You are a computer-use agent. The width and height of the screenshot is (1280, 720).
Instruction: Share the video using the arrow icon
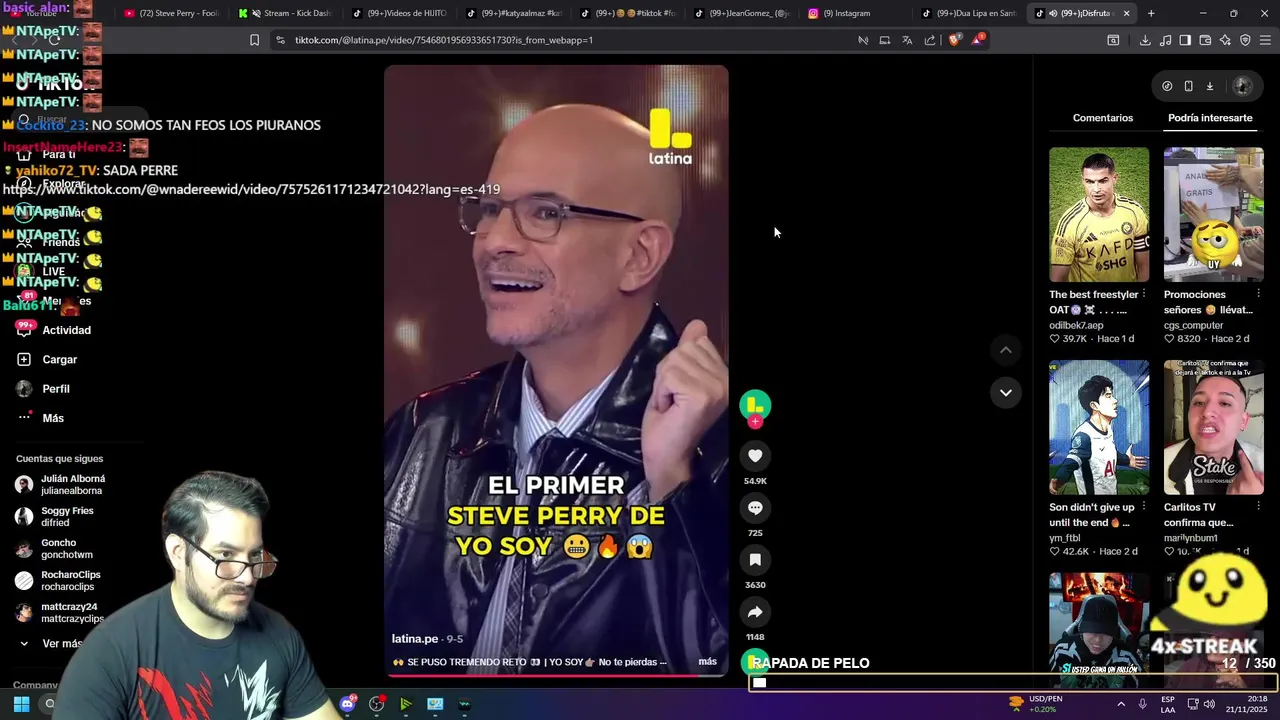(x=755, y=612)
